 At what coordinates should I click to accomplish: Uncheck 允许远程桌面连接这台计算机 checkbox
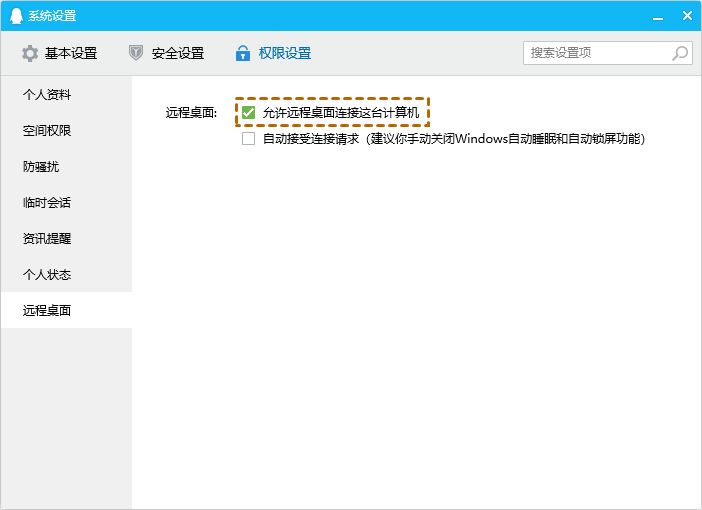[249, 113]
